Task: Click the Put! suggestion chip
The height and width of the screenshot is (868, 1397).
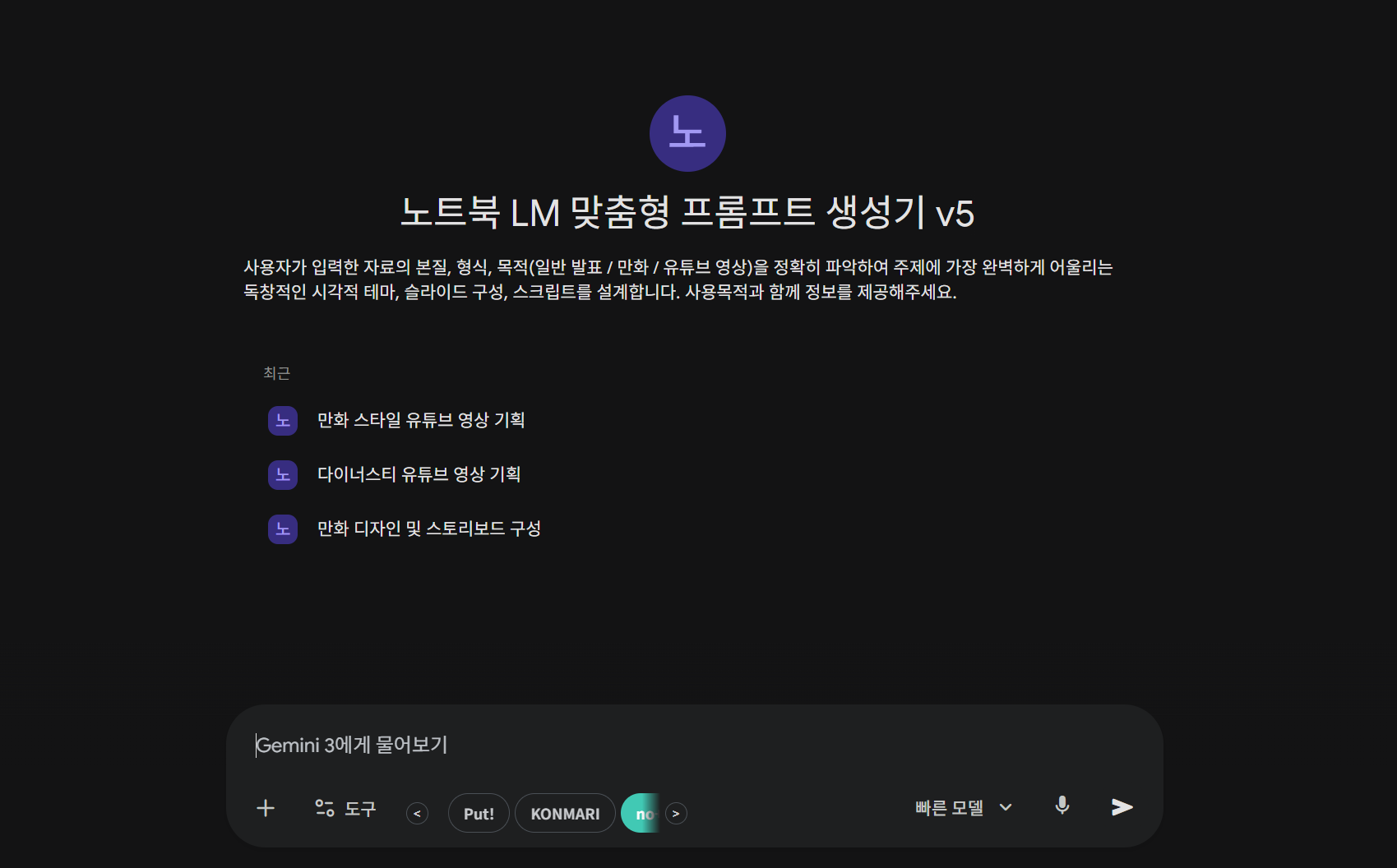Action: (479, 813)
